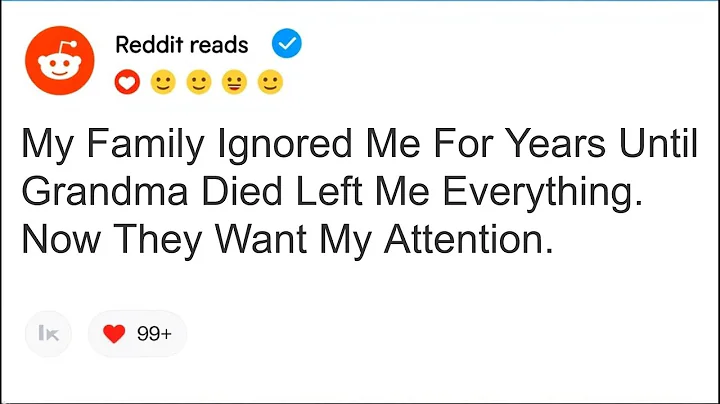Click the word "Everything" in the post
This screenshot has width=720, height=404.
pyautogui.click(x=535, y=196)
